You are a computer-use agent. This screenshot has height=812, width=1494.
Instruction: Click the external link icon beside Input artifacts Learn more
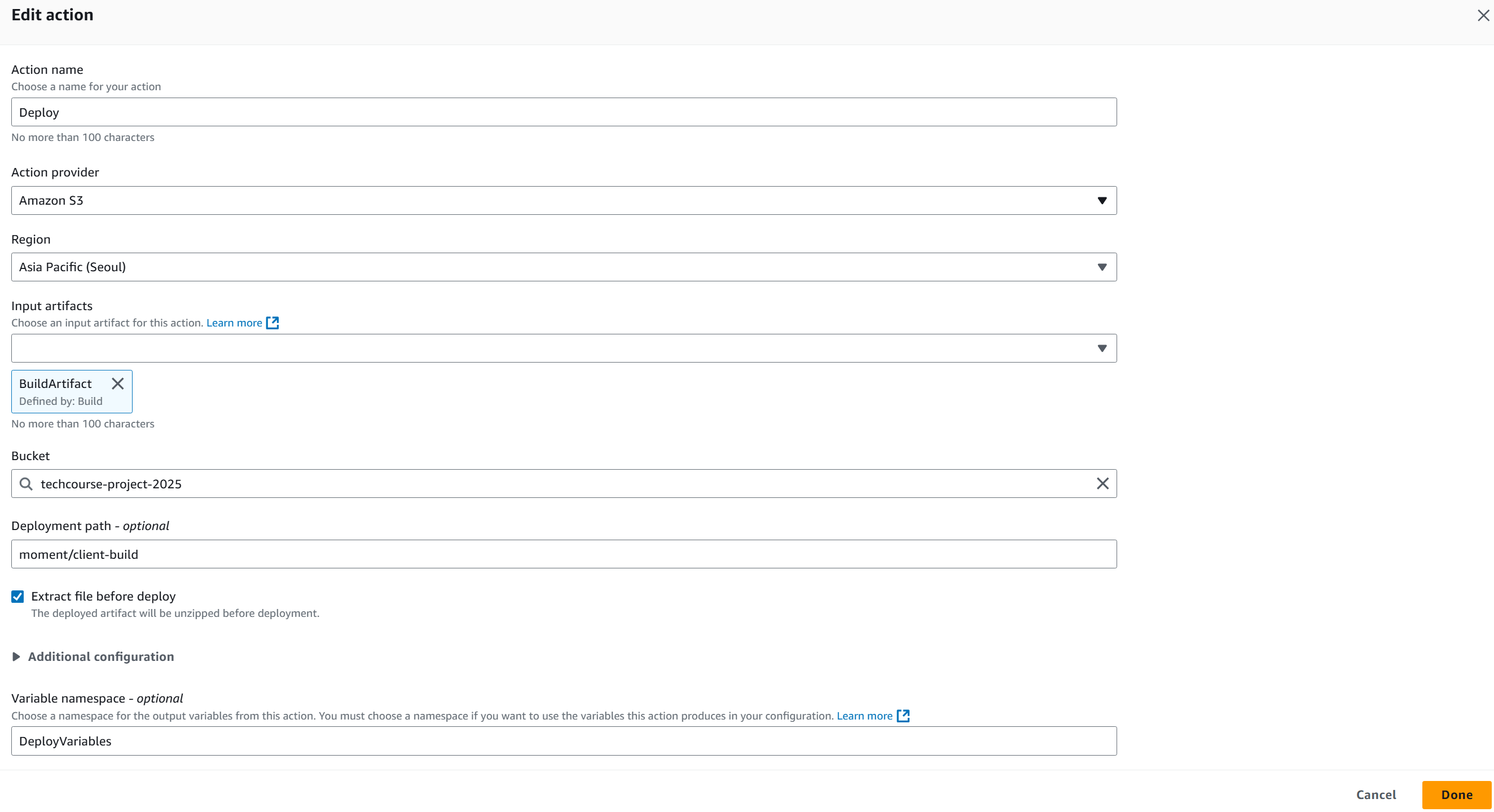[x=273, y=323]
